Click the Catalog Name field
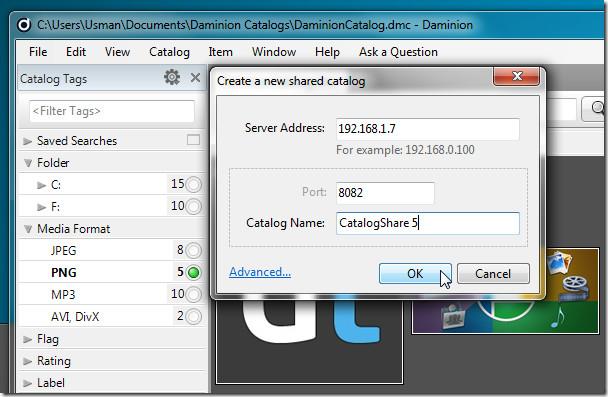Image resolution: width=608 pixels, height=397 pixels. (428, 223)
